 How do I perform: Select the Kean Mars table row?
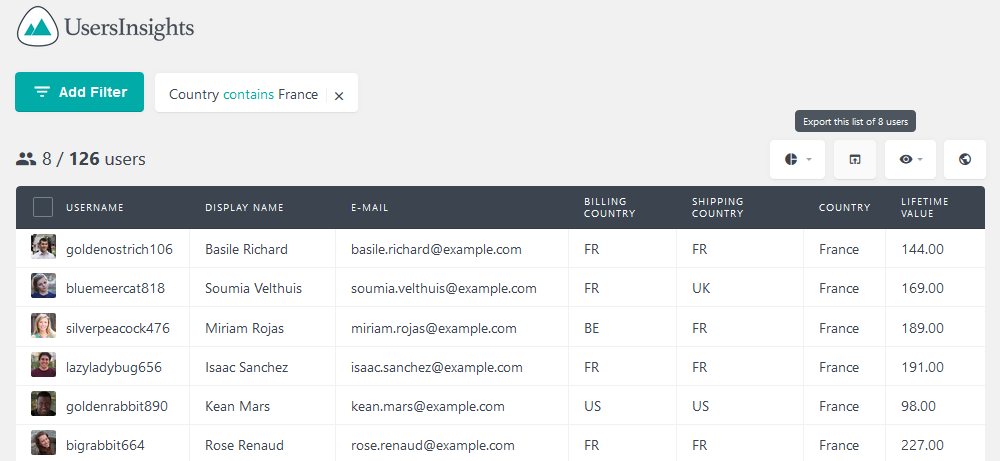(500, 406)
